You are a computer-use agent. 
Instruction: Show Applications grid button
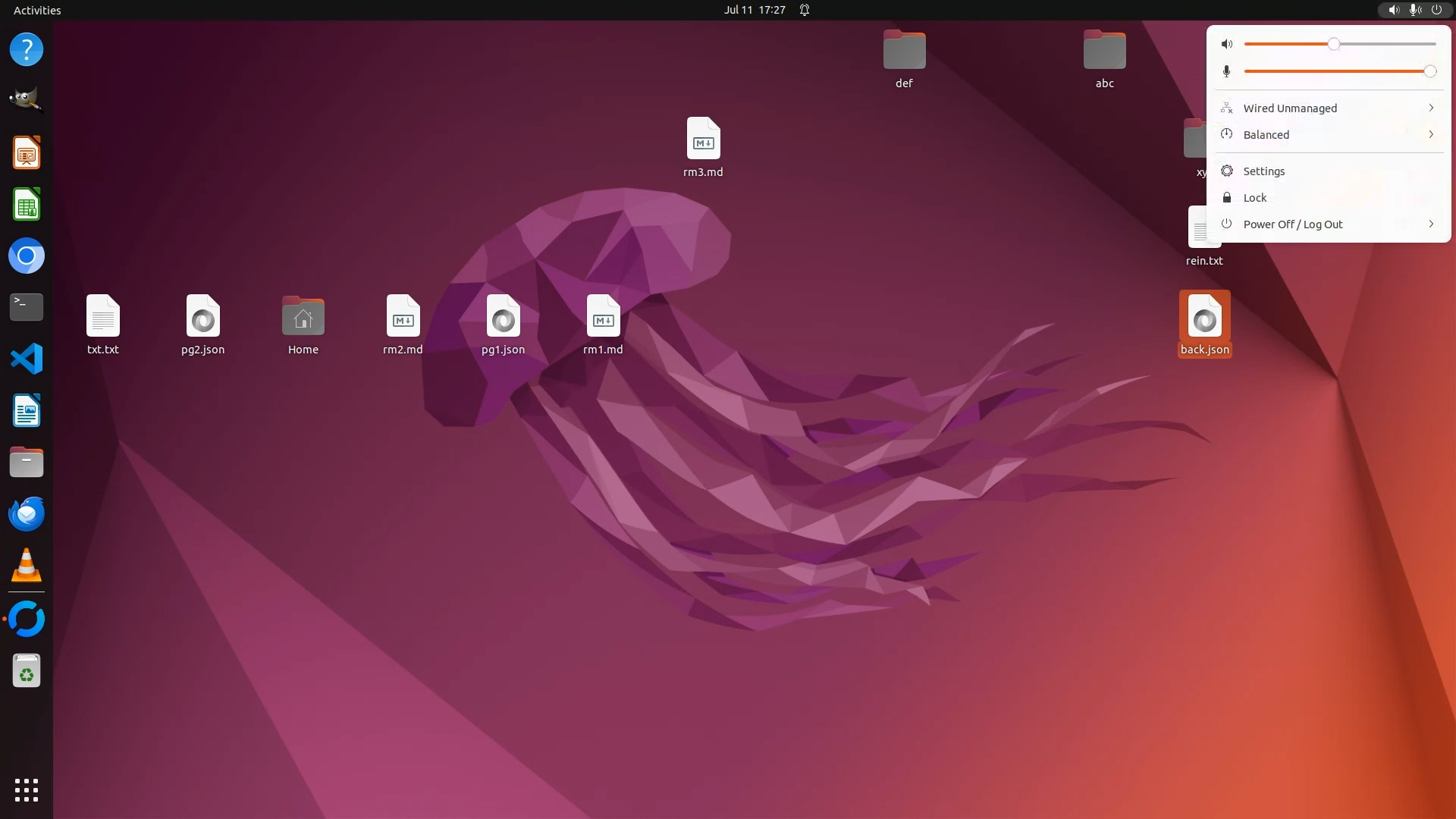[26, 790]
